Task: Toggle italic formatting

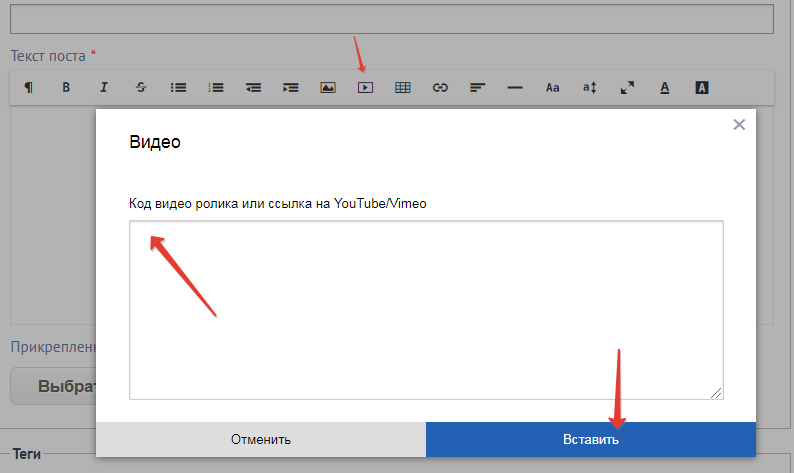Action: [103, 88]
